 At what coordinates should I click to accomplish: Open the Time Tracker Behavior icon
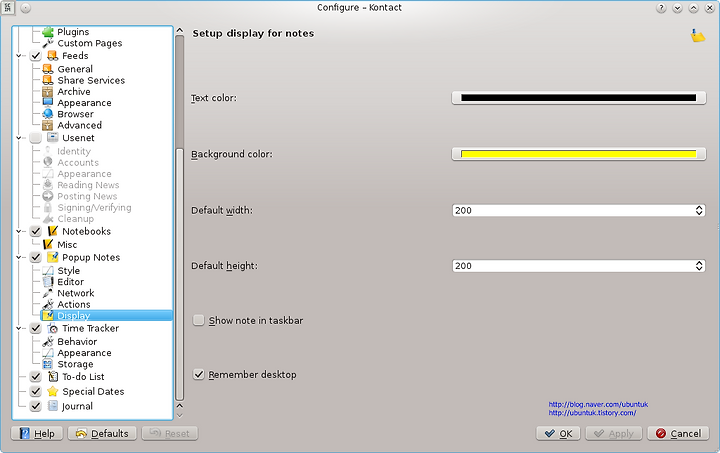coord(48,341)
